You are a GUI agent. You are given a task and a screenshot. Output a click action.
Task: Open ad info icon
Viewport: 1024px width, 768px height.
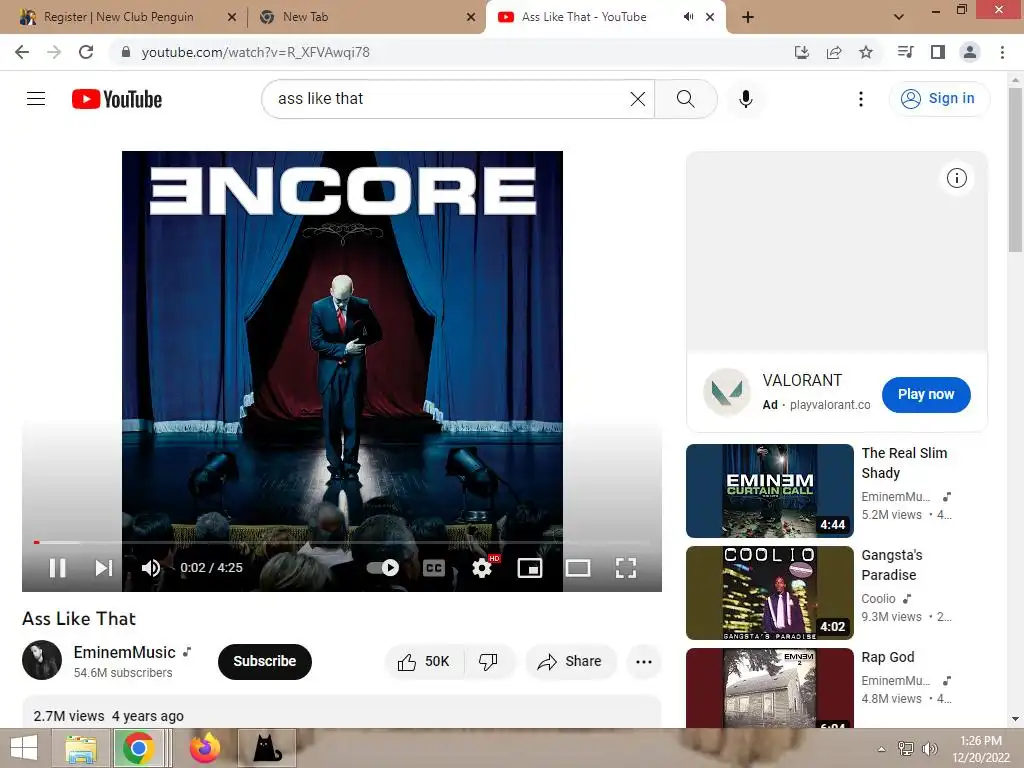click(957, 178)
